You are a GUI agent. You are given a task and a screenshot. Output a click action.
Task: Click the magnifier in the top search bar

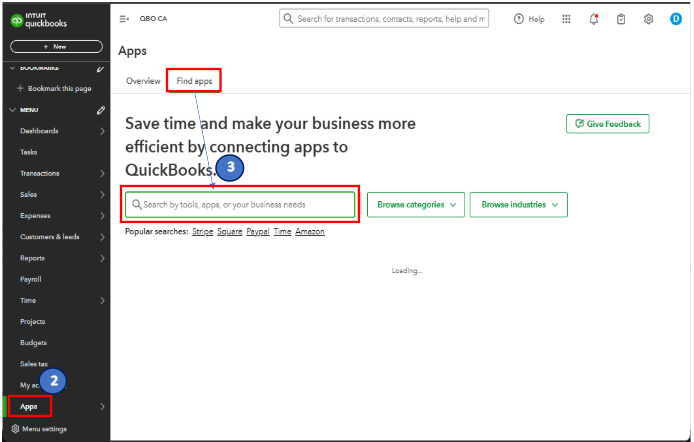tap(288, 19)
